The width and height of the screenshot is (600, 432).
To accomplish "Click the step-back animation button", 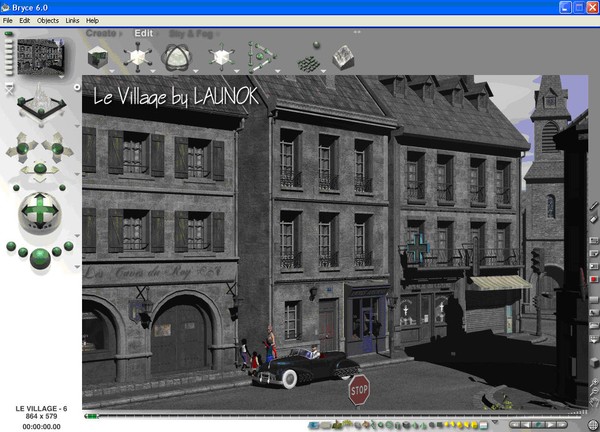I will click(527, 424).
